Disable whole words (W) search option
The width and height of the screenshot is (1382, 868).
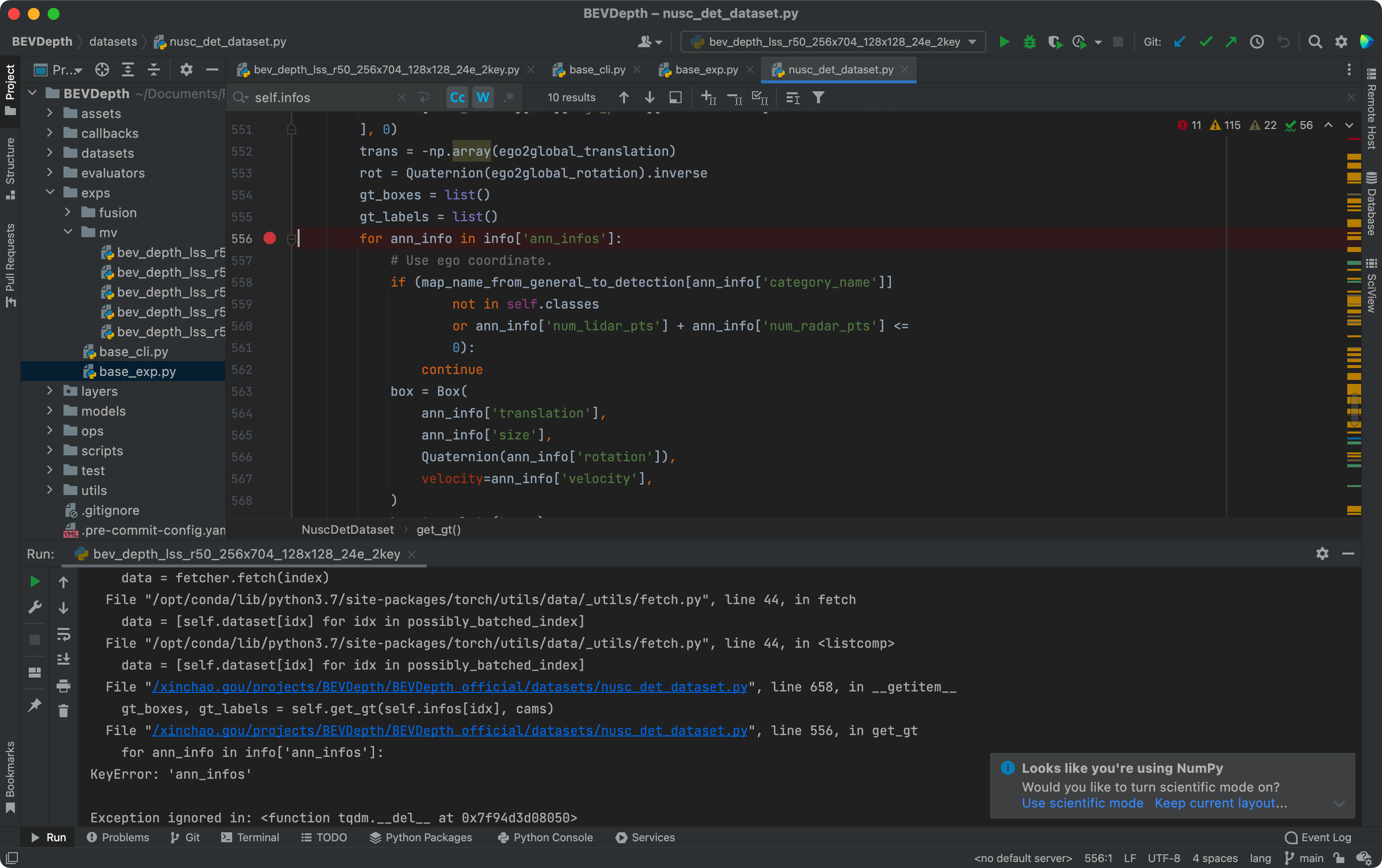click(x=483, y=97)
